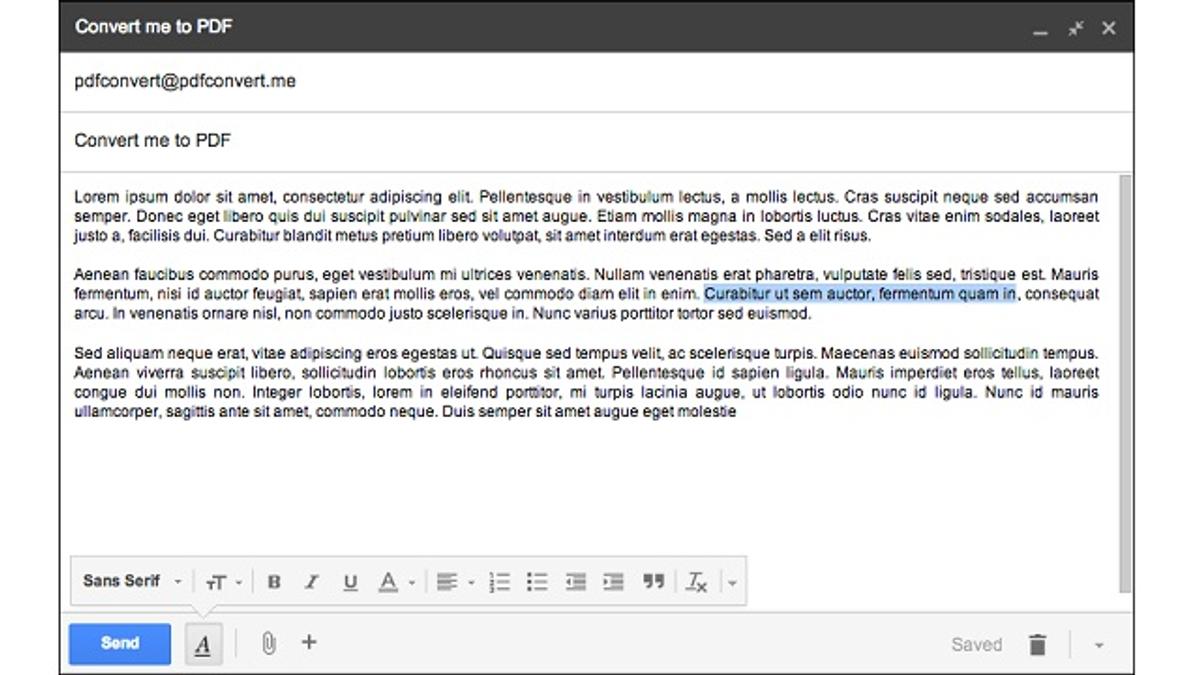The height and width of the screenshot is (675, 1200).
Task: Insert a bulleted list
Action: click(x=538, y=582)
